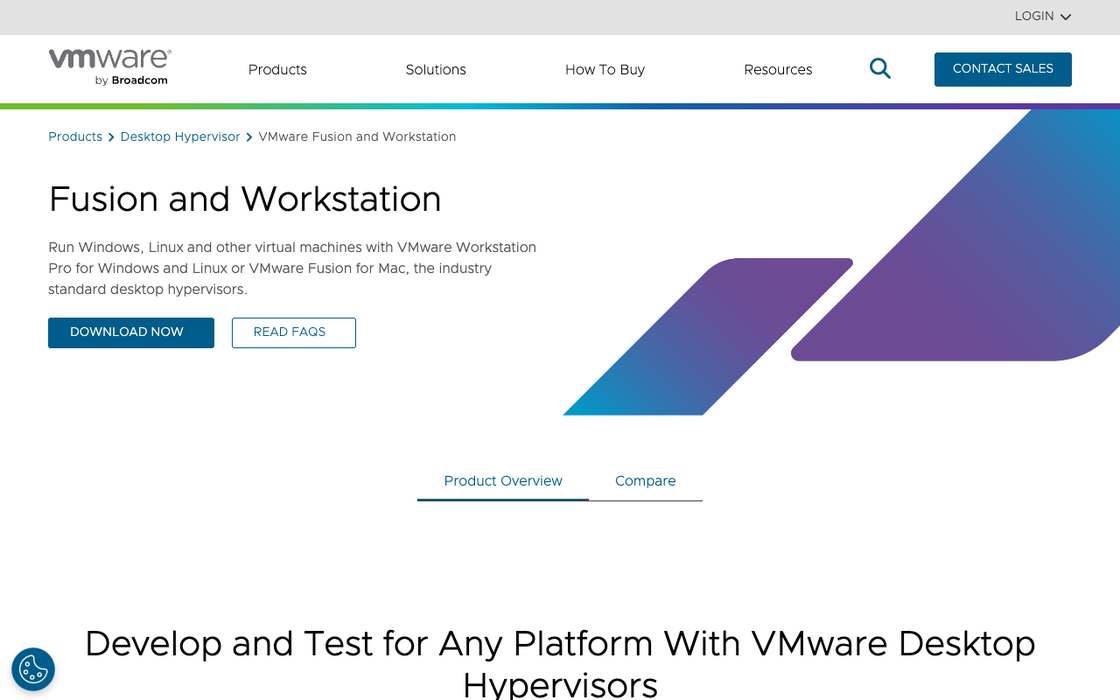Click the magnifying glass search icon
The width and height of the screenshot is (1120, 700).
tap(880, 69)
